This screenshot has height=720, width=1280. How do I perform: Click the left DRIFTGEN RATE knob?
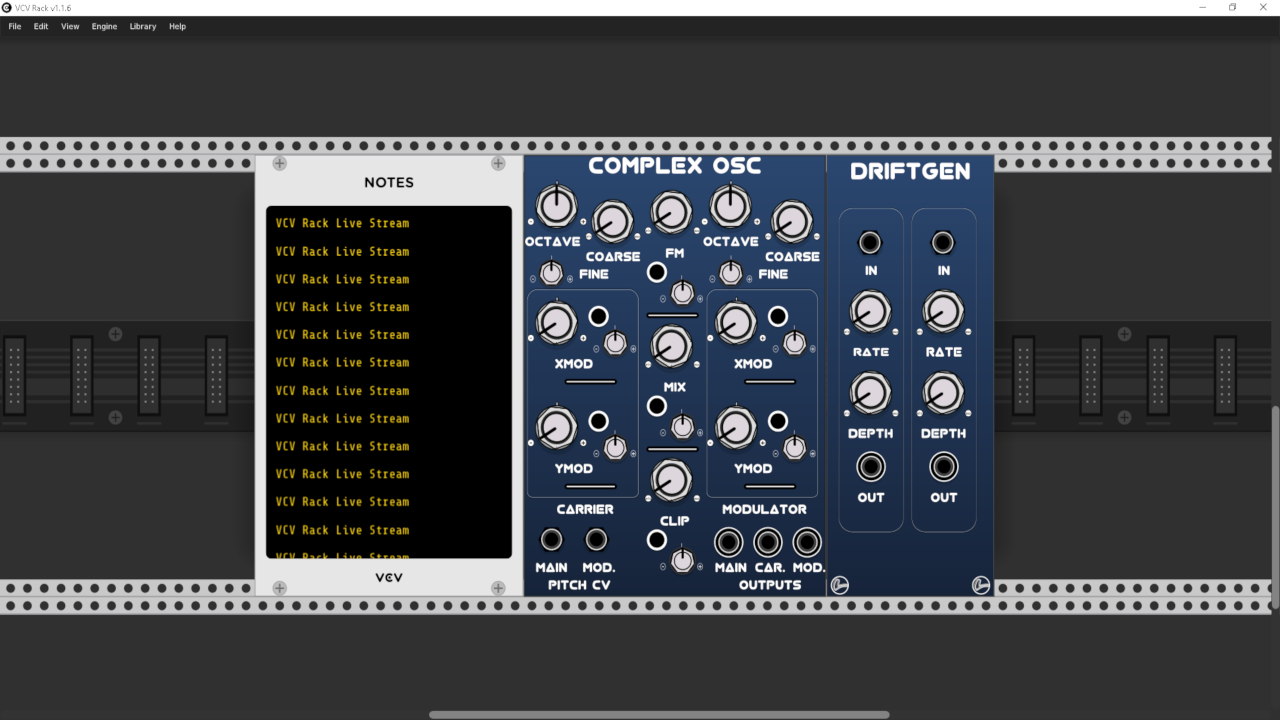pos(870,313)
